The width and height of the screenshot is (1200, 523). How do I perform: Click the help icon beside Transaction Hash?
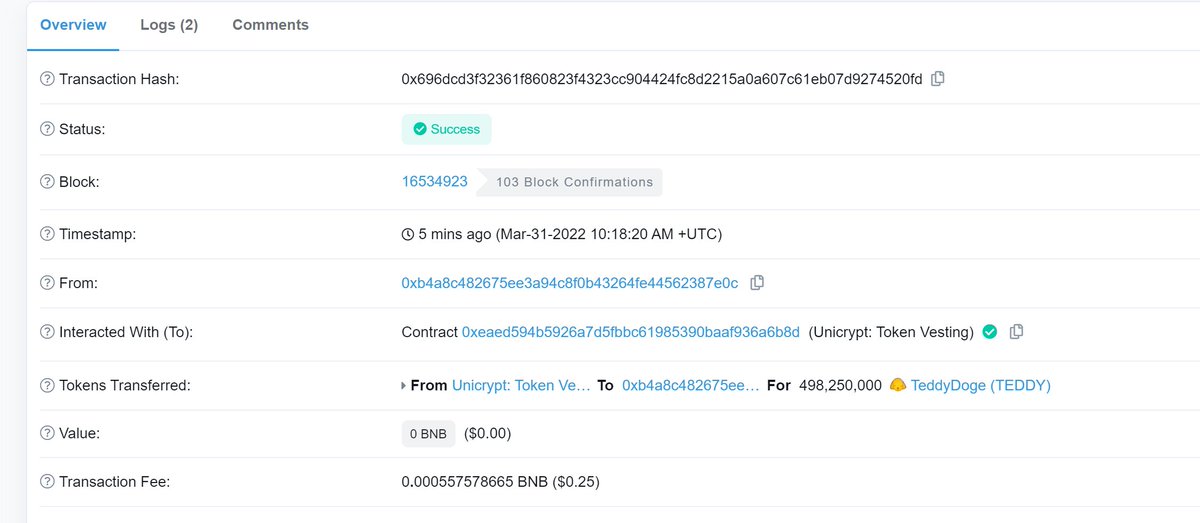(47, 79)
